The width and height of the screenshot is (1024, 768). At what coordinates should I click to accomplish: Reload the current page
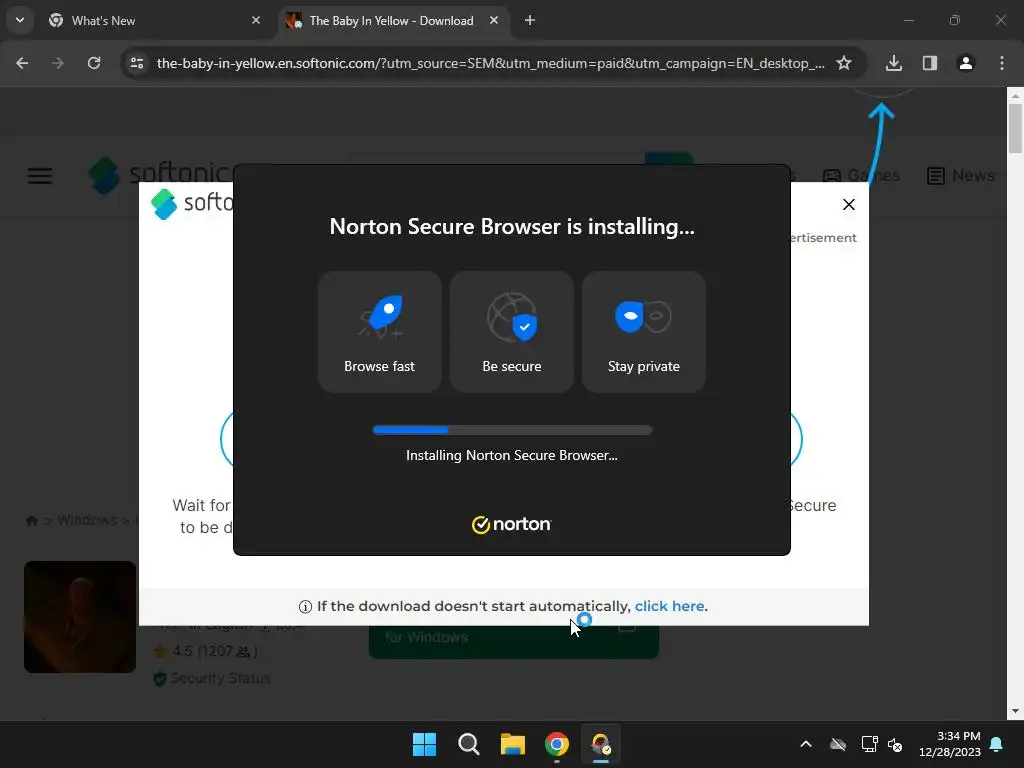[94, 63]
